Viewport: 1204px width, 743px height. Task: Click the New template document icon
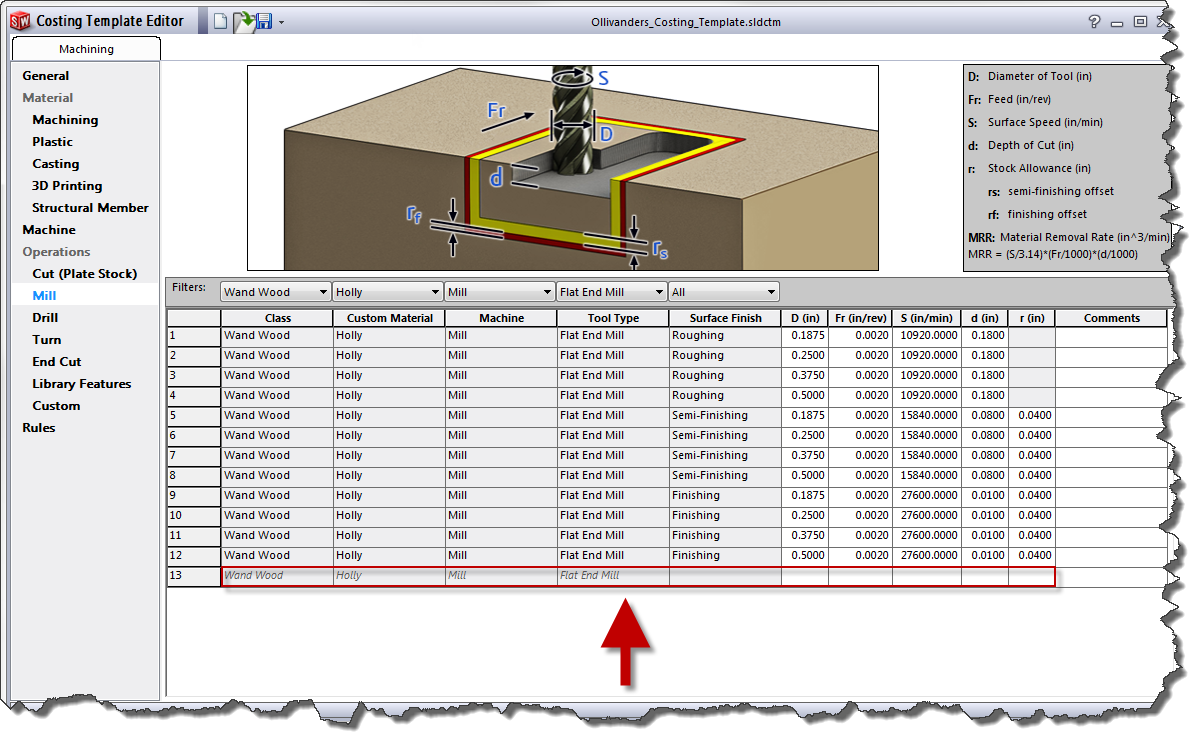point(221,21)
